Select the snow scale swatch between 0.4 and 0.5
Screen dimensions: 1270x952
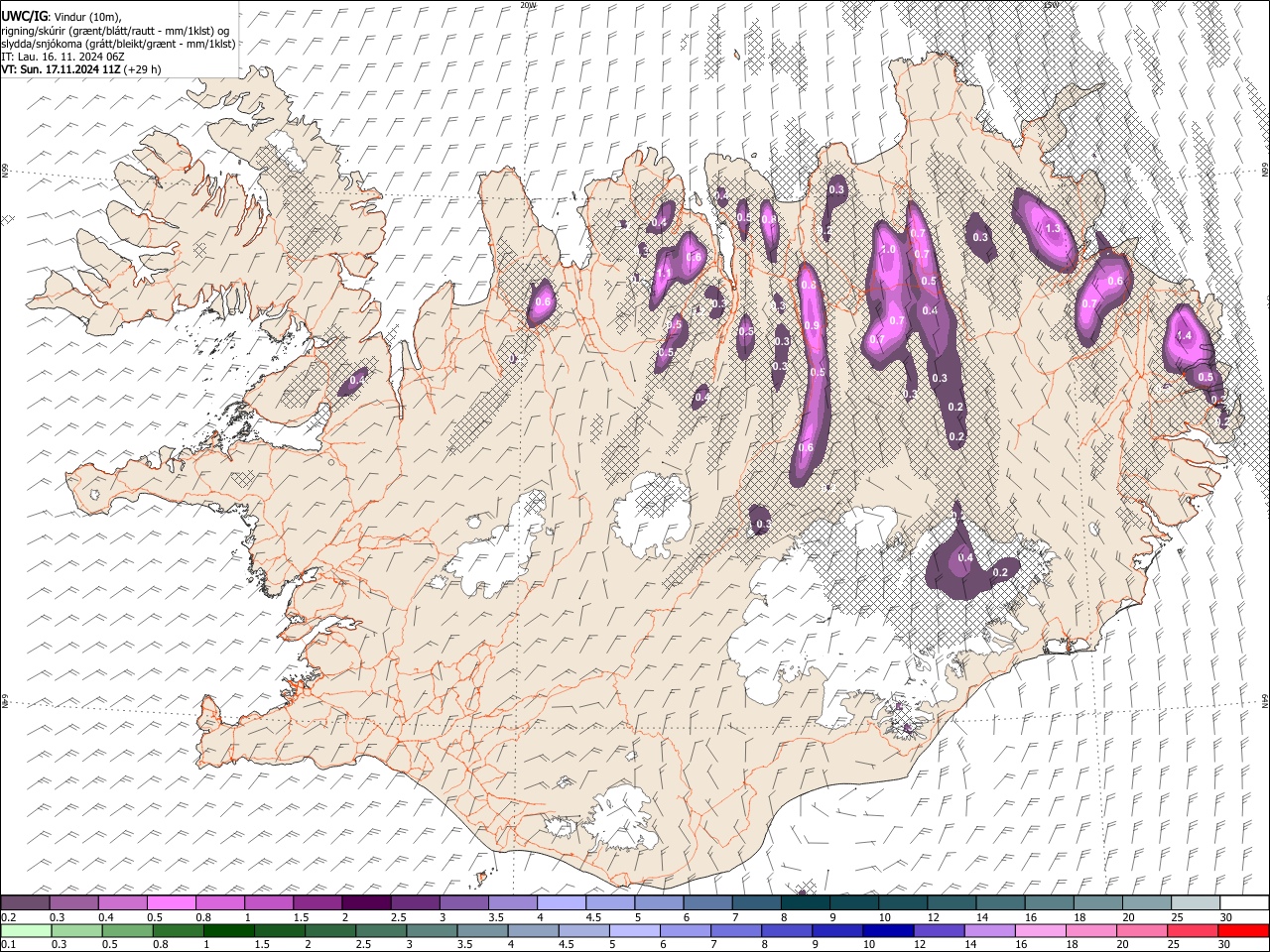[x=122, y=902]
